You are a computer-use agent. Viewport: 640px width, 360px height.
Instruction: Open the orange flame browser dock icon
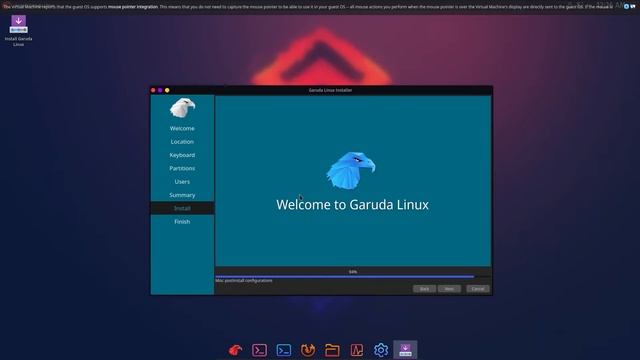[x=308, y=350]
